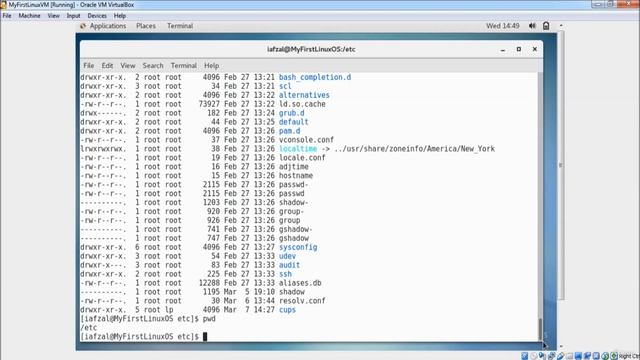Click the VirtualBox keyboard capture icon beside Right Ctrl
The image size is (640, 360).
pos(614,356)
